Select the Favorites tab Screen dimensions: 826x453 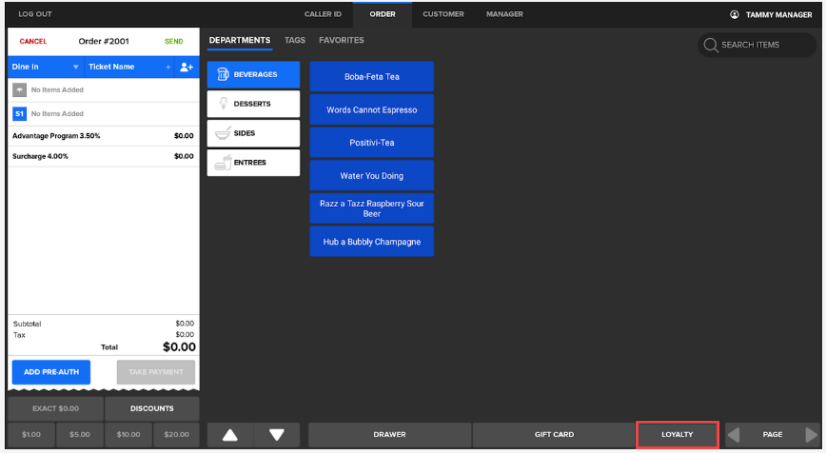point(341,41)
